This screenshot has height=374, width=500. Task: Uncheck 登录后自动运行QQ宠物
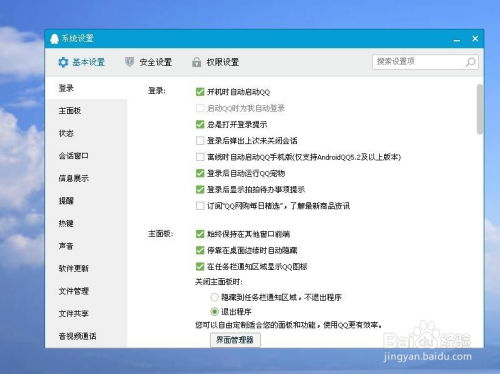click(x=200, y=173)
